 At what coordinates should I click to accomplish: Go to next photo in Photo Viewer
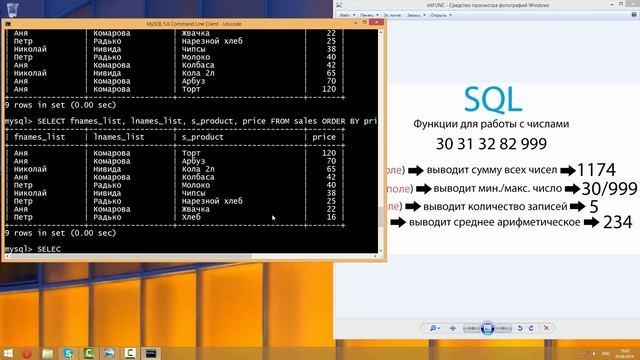pos(503,328)
